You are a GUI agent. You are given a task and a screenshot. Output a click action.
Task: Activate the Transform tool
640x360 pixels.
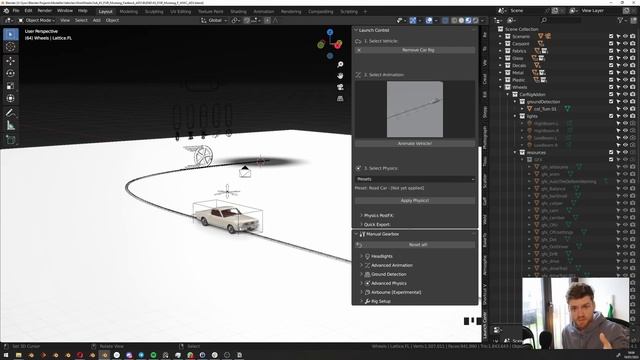[x=11, y=98]
